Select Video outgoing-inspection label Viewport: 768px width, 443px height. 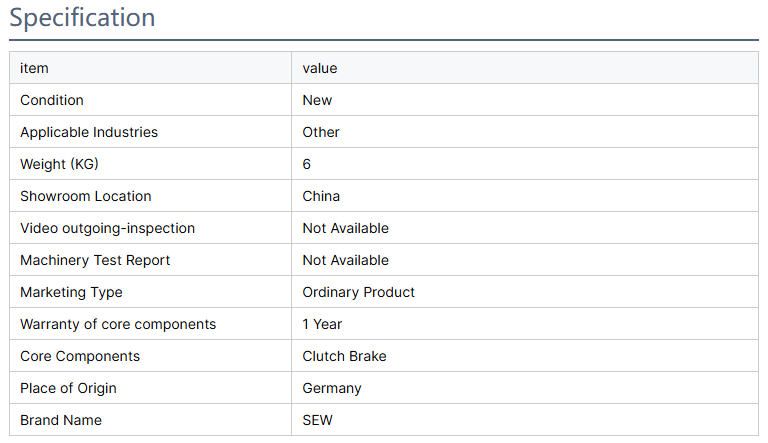tap(107, 228)
